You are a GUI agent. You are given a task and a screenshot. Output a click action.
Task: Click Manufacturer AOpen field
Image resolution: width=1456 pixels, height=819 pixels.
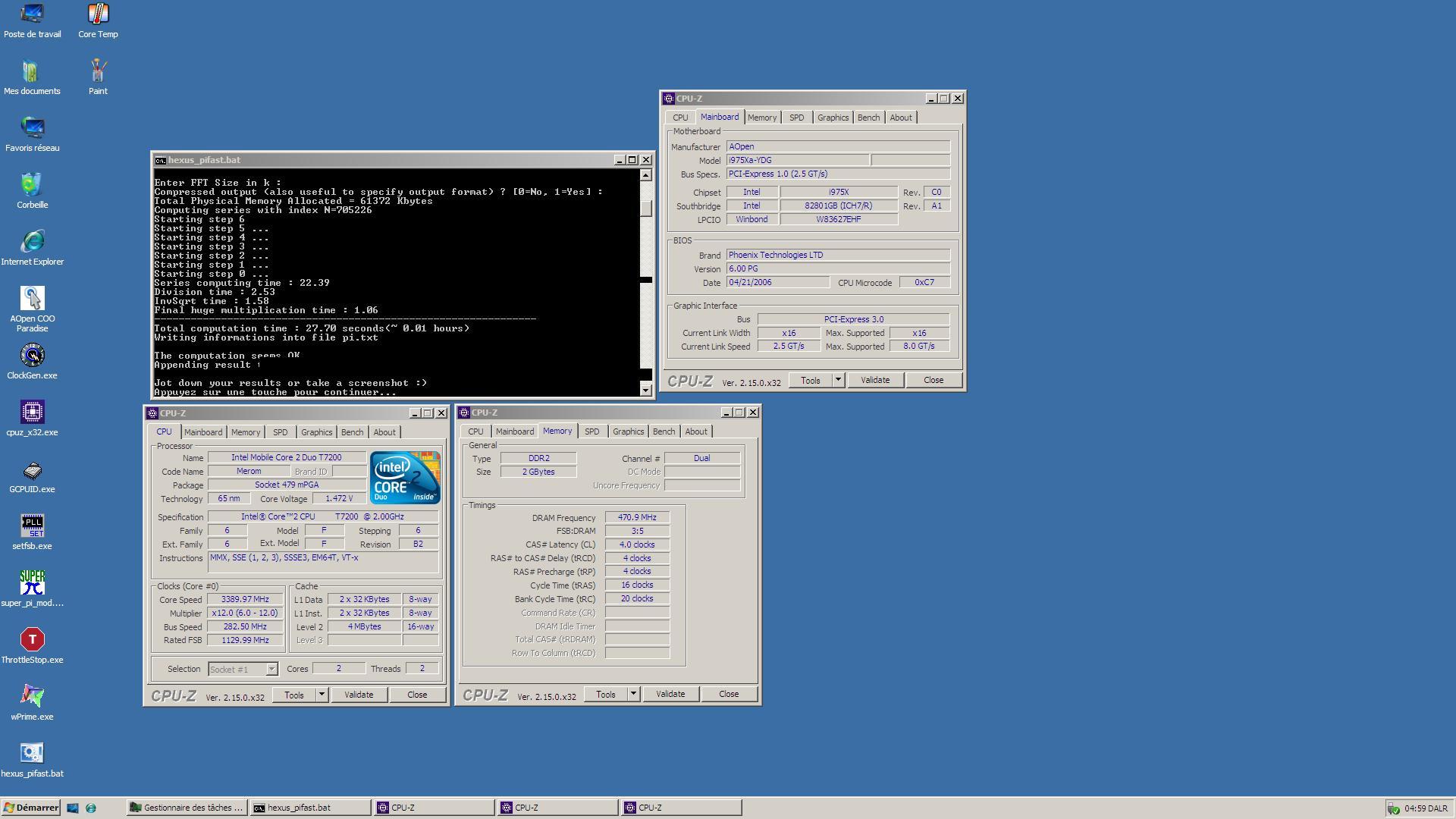point(838,146)
